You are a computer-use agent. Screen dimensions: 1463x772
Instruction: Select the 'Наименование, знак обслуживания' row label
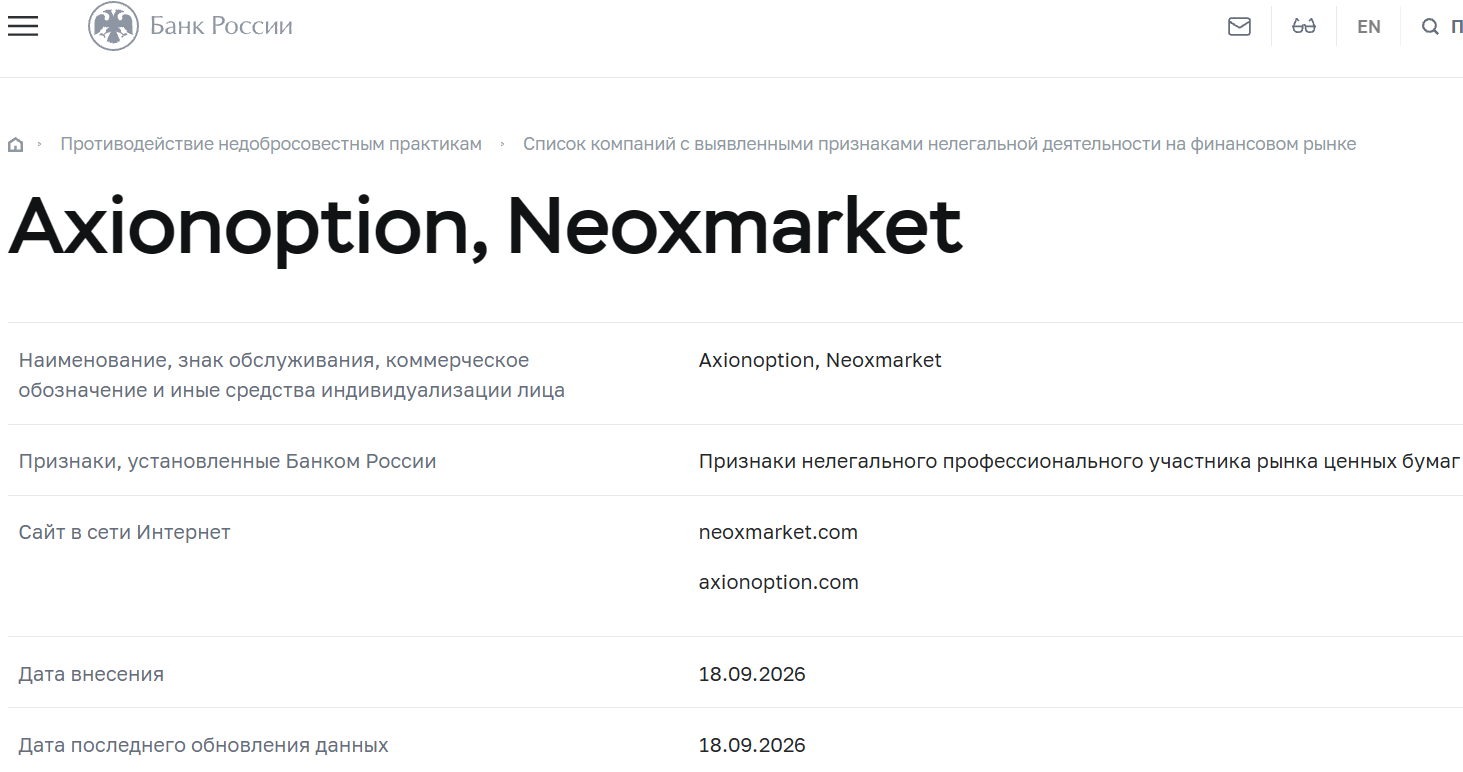coord(292,375)
